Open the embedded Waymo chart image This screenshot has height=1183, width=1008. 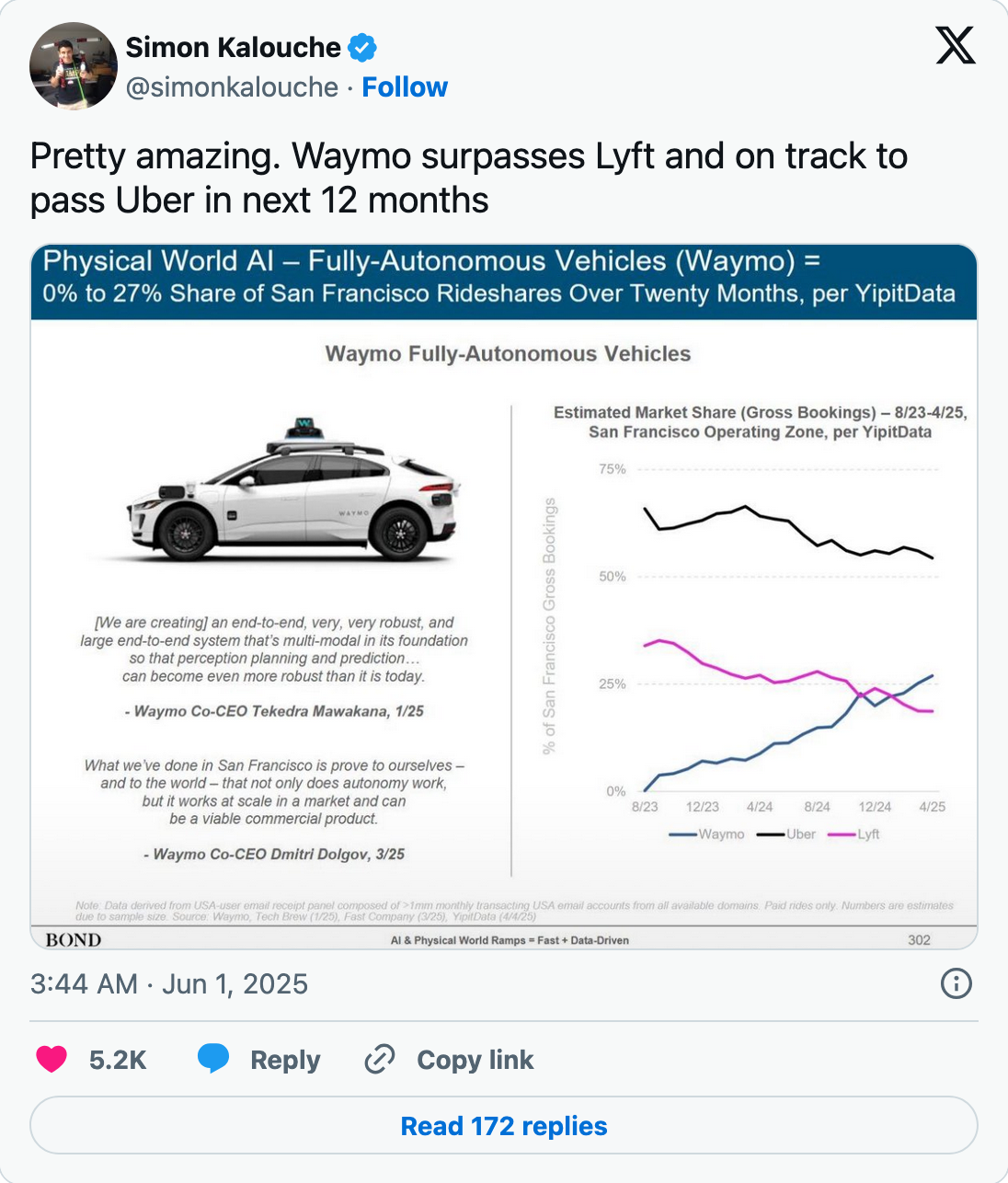click(504, 597)
